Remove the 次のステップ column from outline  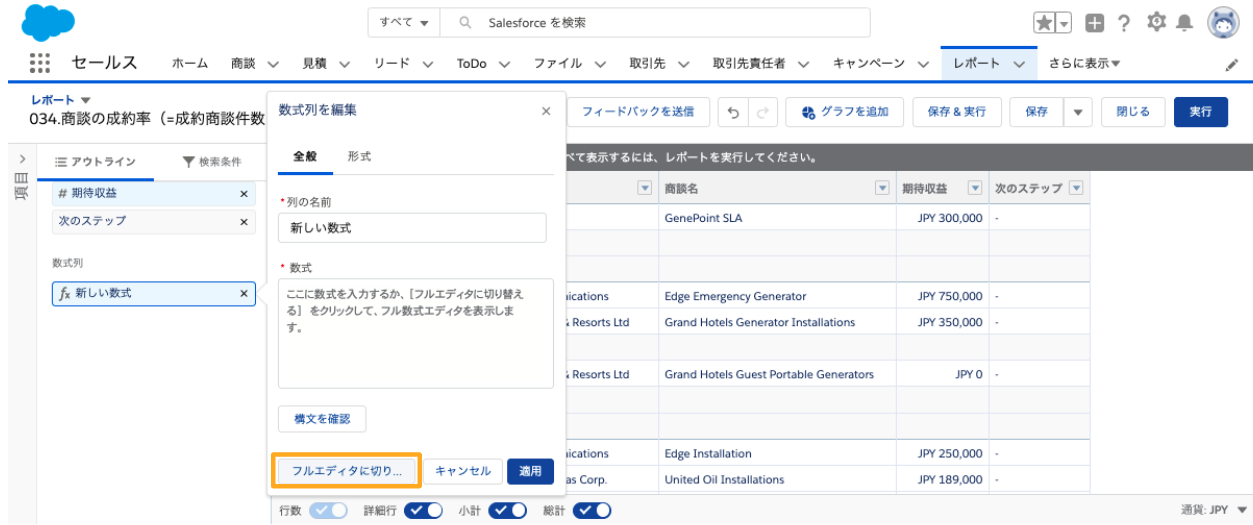(244, 221)
